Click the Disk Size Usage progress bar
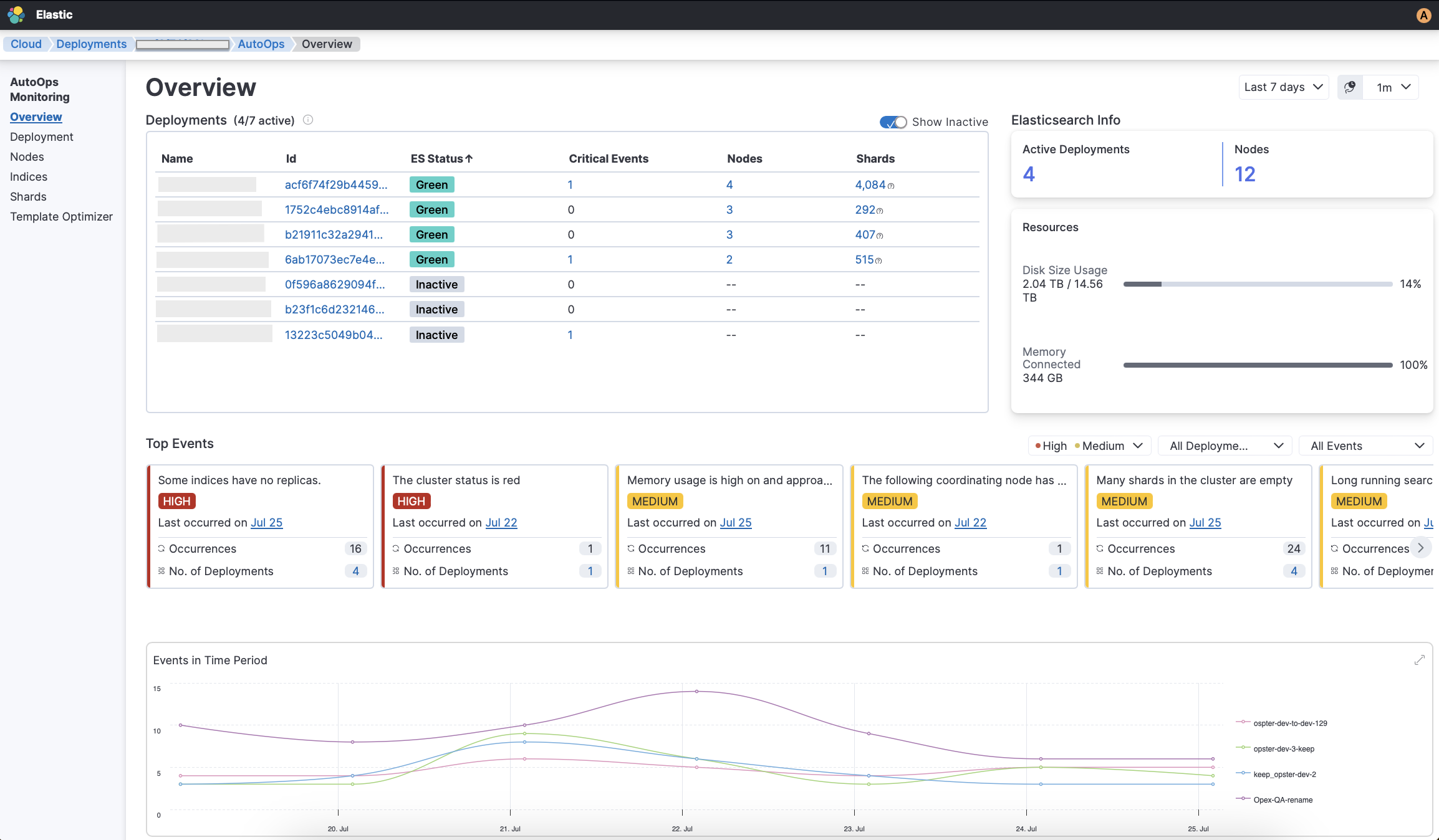The width and height of the screenshot is (1439, 840). click(1258, 284)
